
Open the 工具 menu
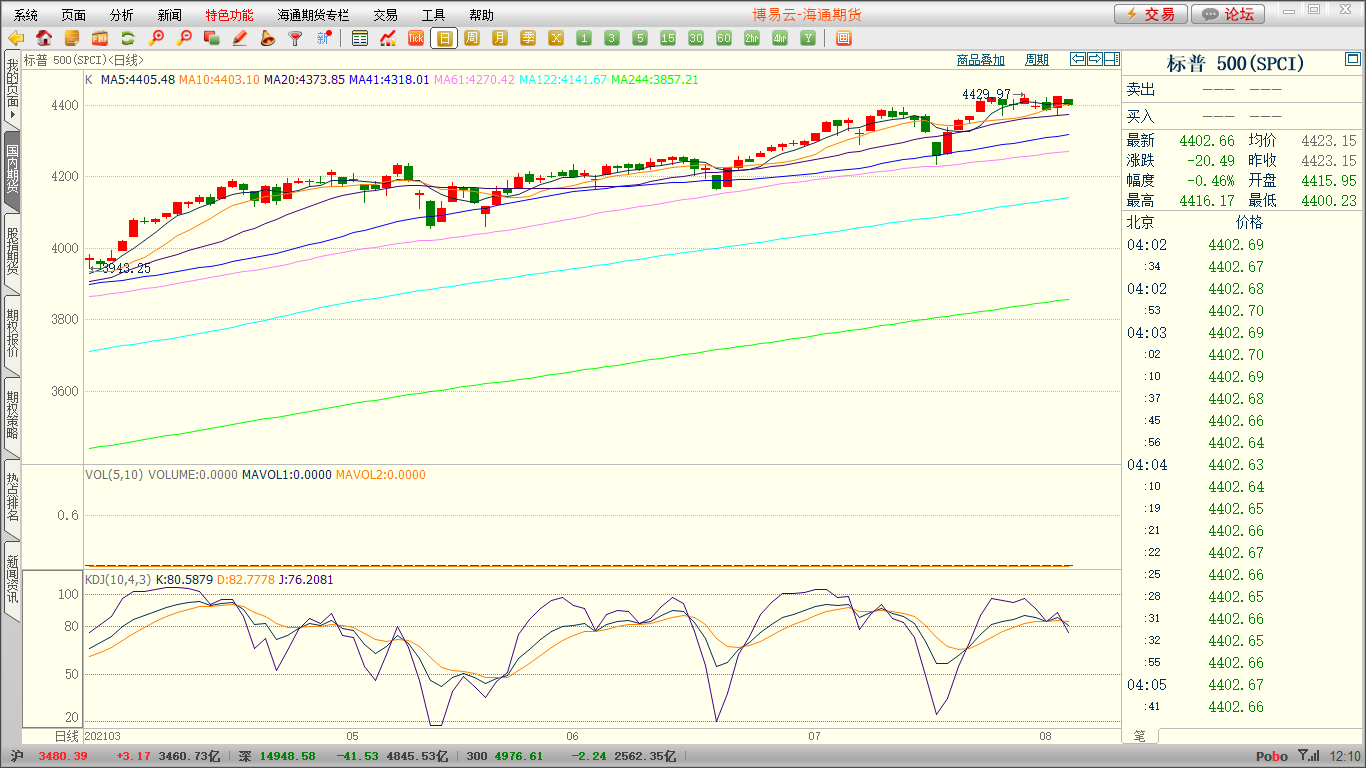[433, 15]
